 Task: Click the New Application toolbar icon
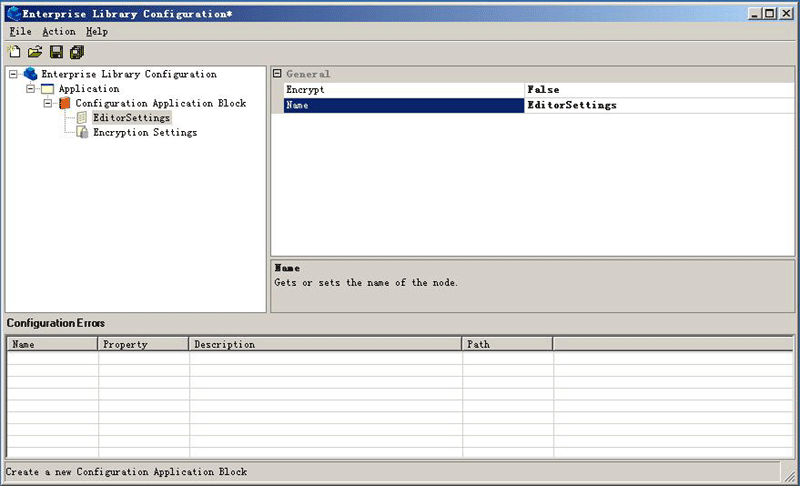14,52
